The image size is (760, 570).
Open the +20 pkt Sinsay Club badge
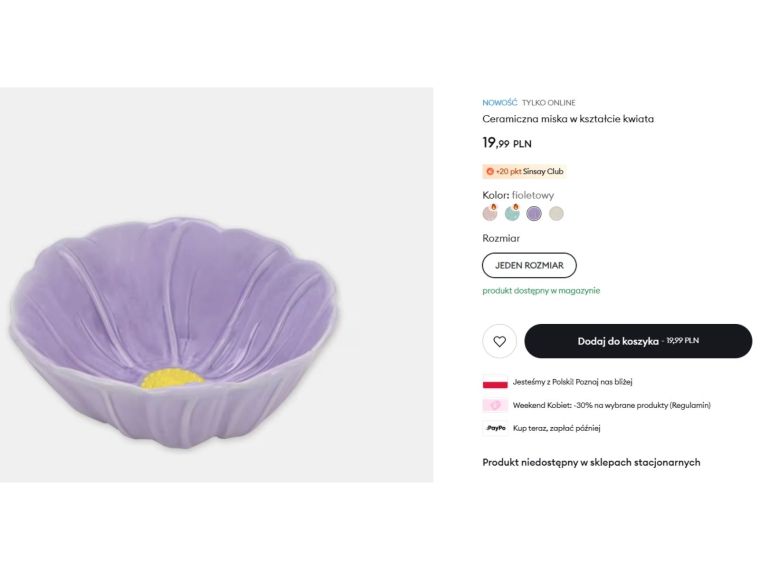coord(524,171)
